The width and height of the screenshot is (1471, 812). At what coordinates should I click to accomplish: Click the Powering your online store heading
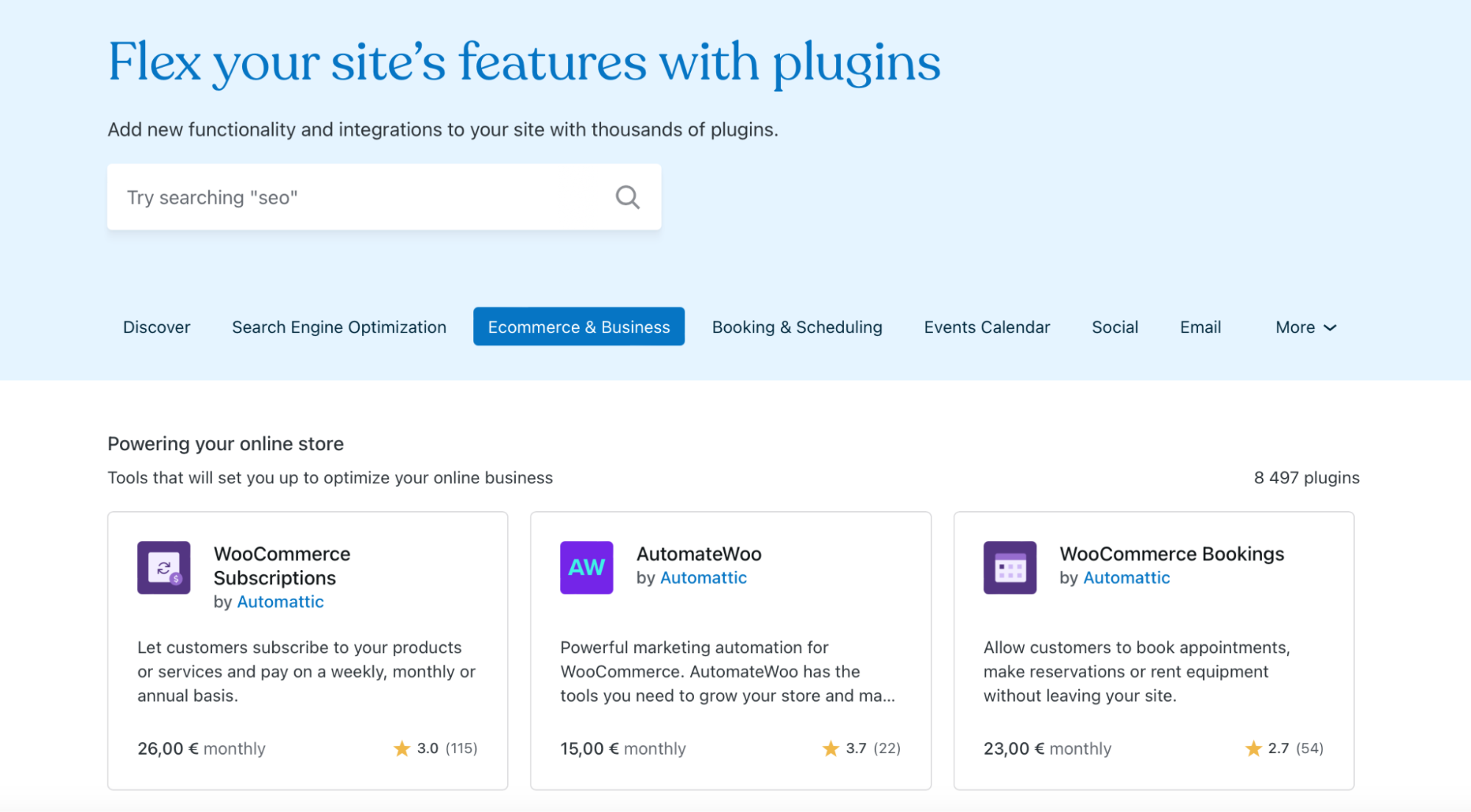[226, 444]
